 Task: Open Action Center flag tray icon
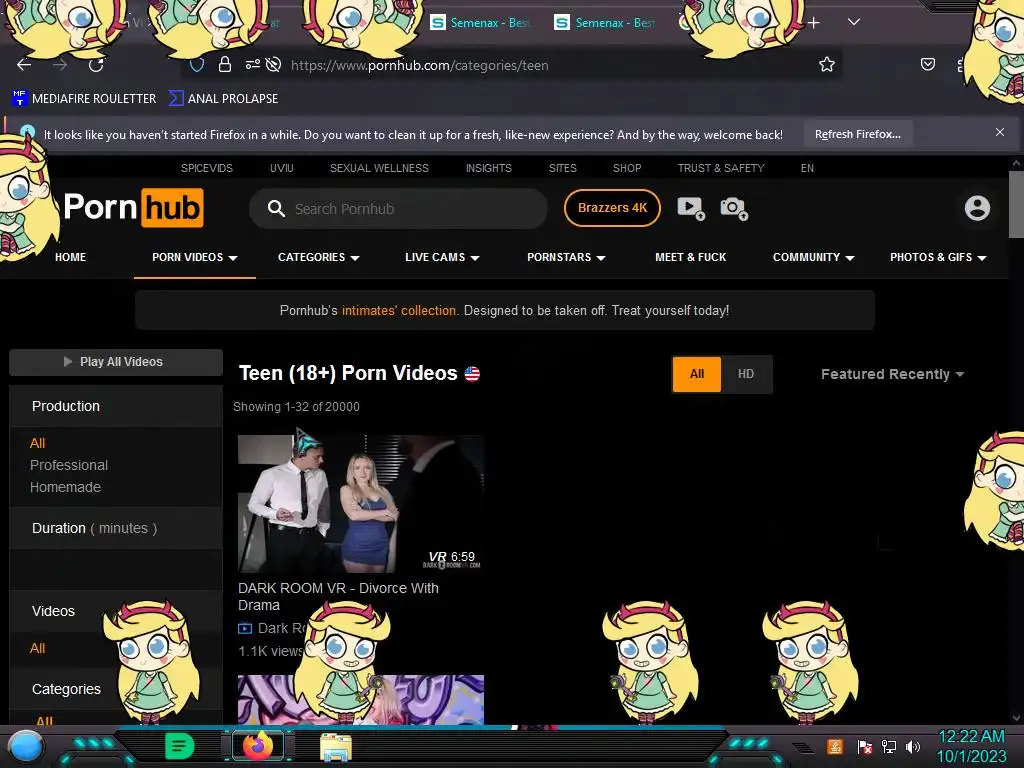(x=865, y=746)
